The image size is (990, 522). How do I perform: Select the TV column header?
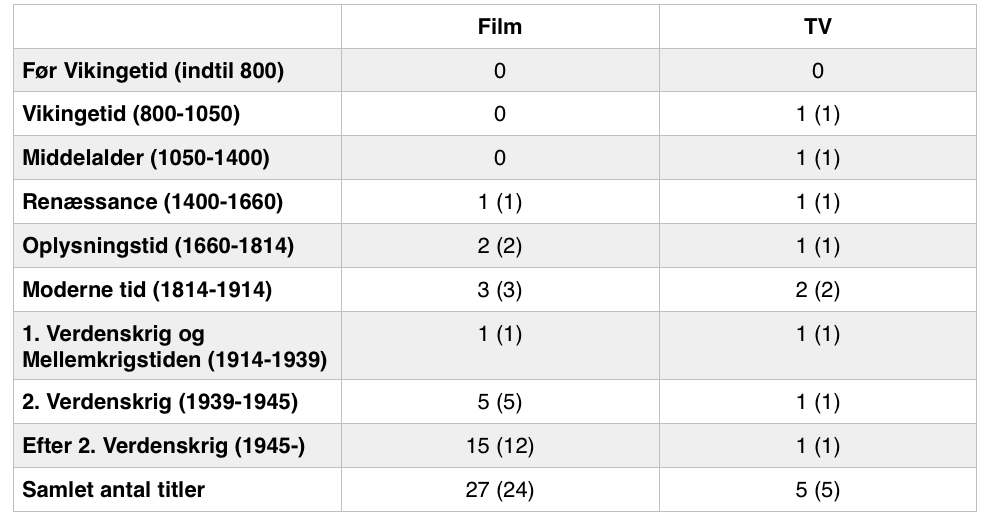pyautogui.click(x=818, y=27)
